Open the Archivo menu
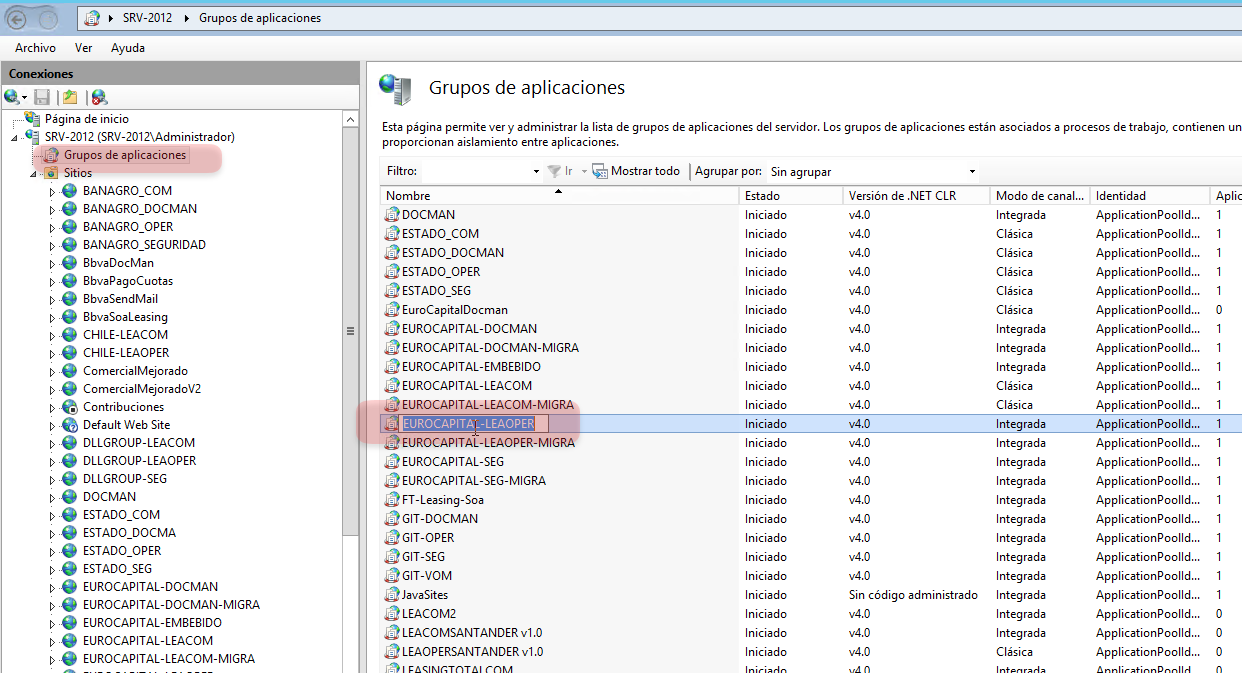Viewport: 1242px width, 673px height. click(34, 47)
